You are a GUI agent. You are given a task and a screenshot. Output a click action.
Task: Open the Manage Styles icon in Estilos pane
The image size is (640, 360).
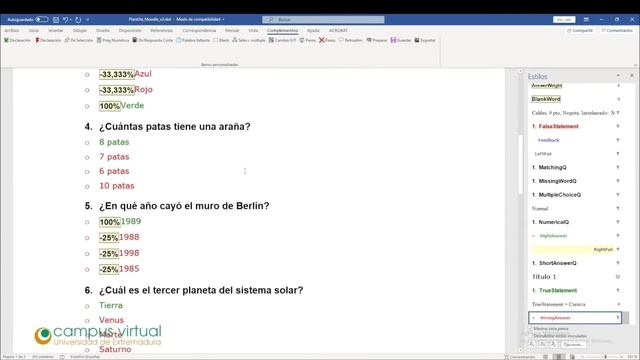coord(553,344)
